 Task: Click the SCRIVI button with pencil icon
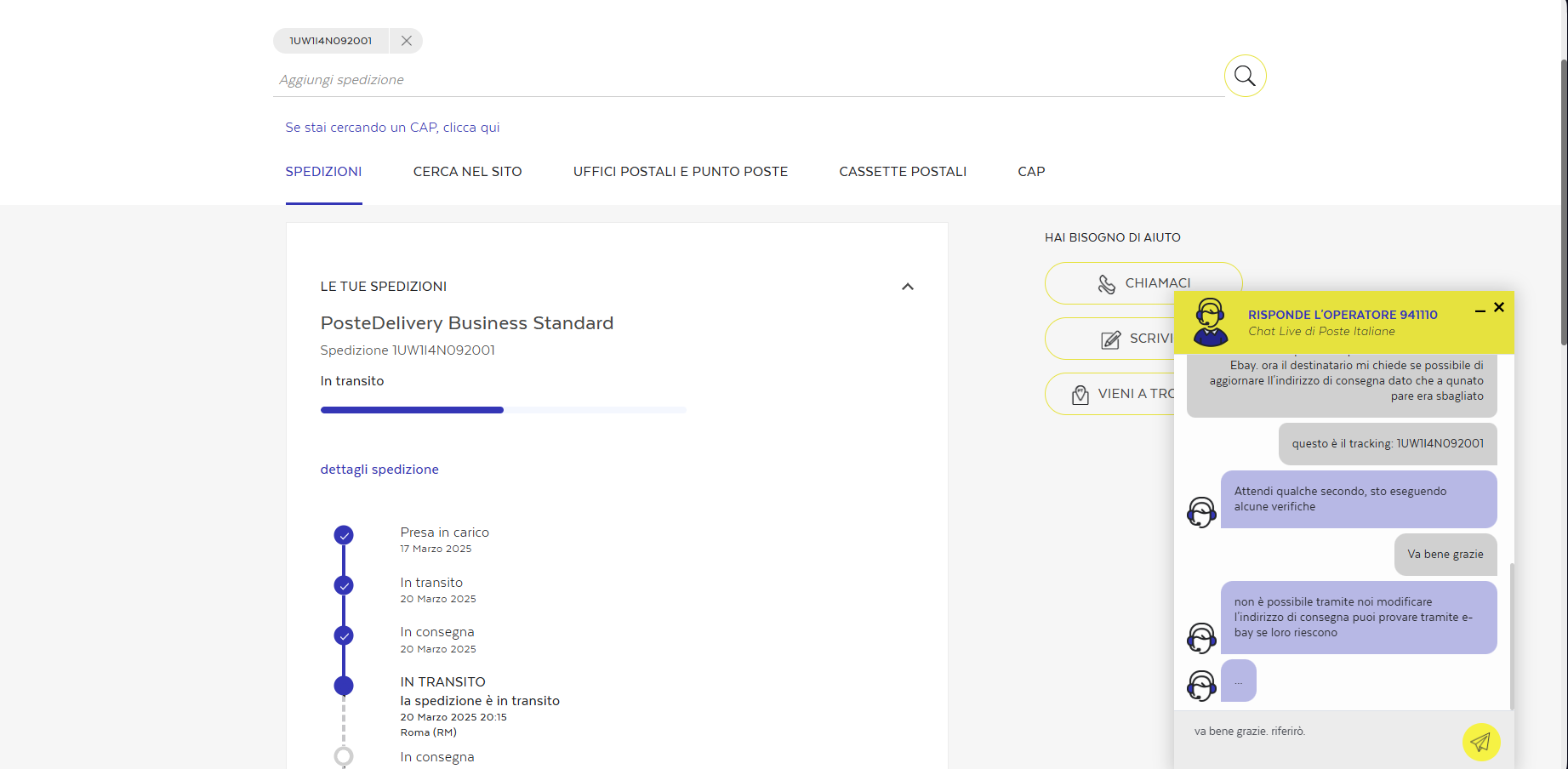point(1109,339)
